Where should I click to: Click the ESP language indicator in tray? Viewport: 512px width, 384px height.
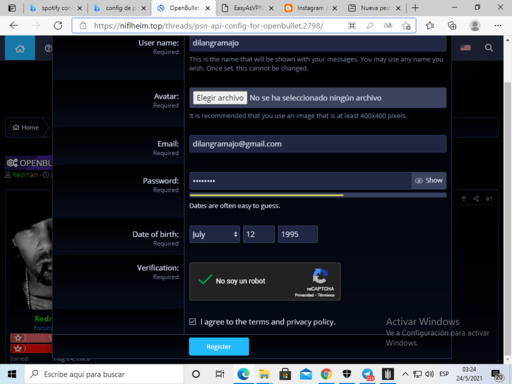click(x=444, y=374)
